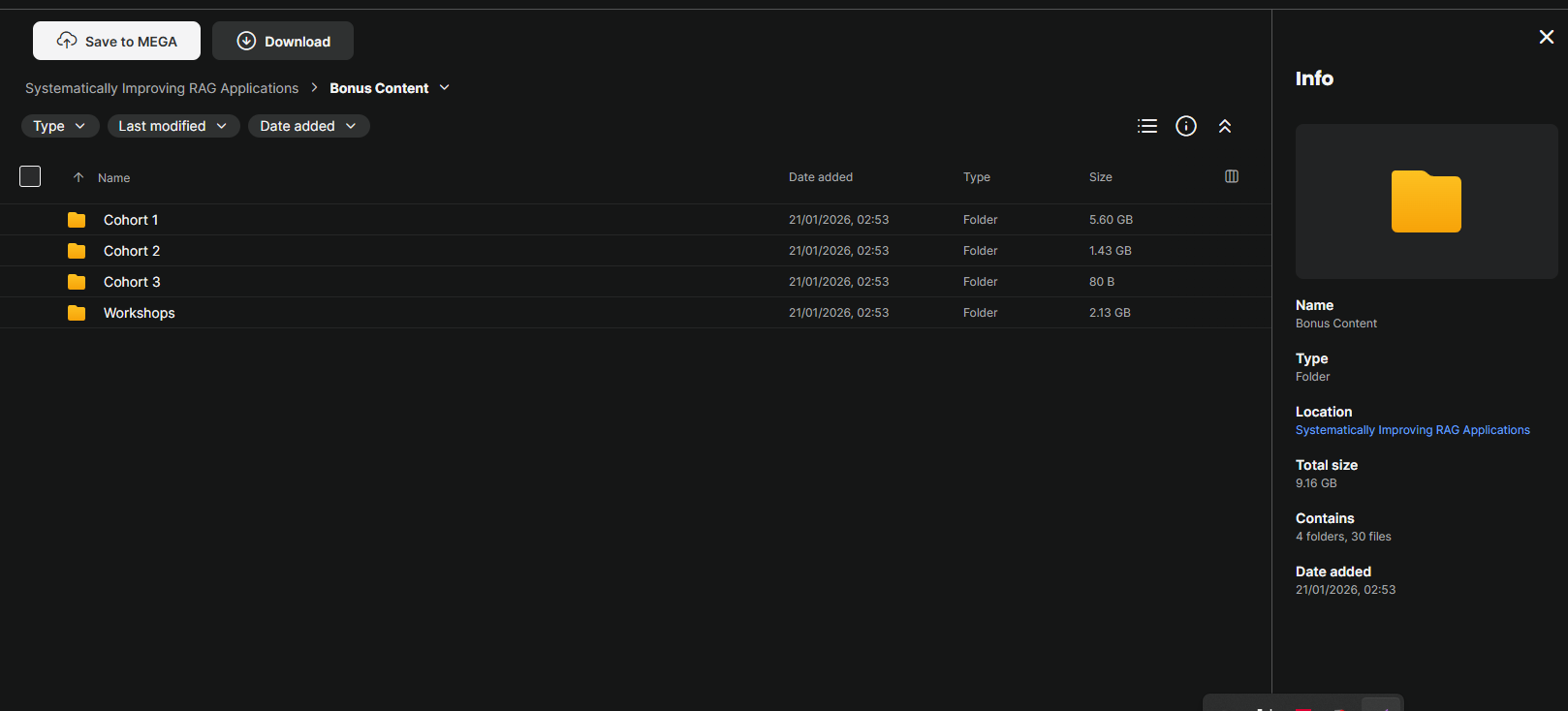Click the Save to MEGA button

(x=116, y=41)
